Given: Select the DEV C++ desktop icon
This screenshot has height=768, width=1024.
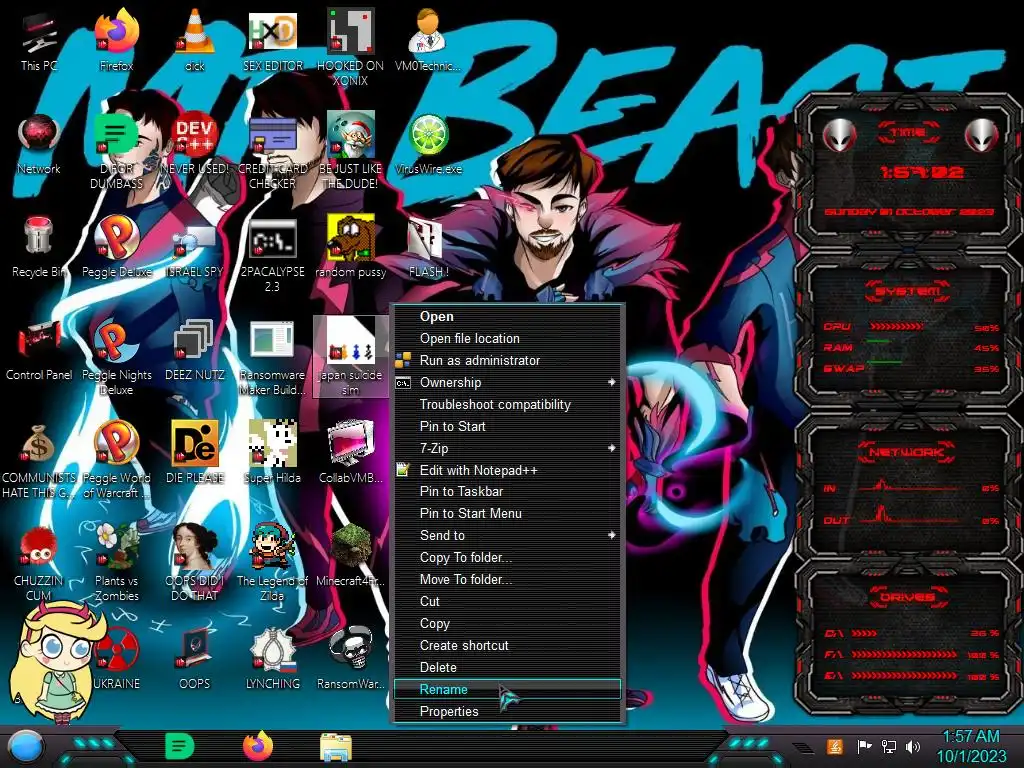Looking at the screenshot, I should [195, 144].
